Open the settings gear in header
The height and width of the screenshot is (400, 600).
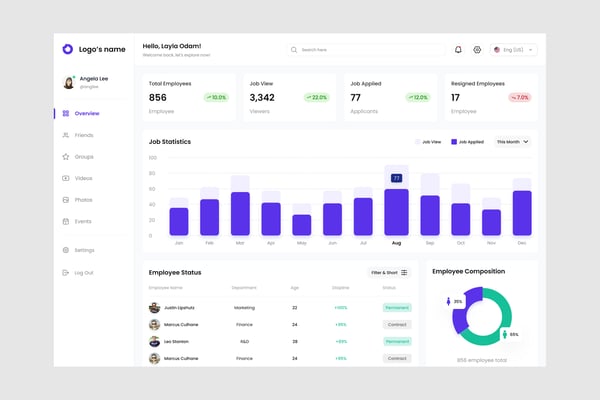pos(477,50)
